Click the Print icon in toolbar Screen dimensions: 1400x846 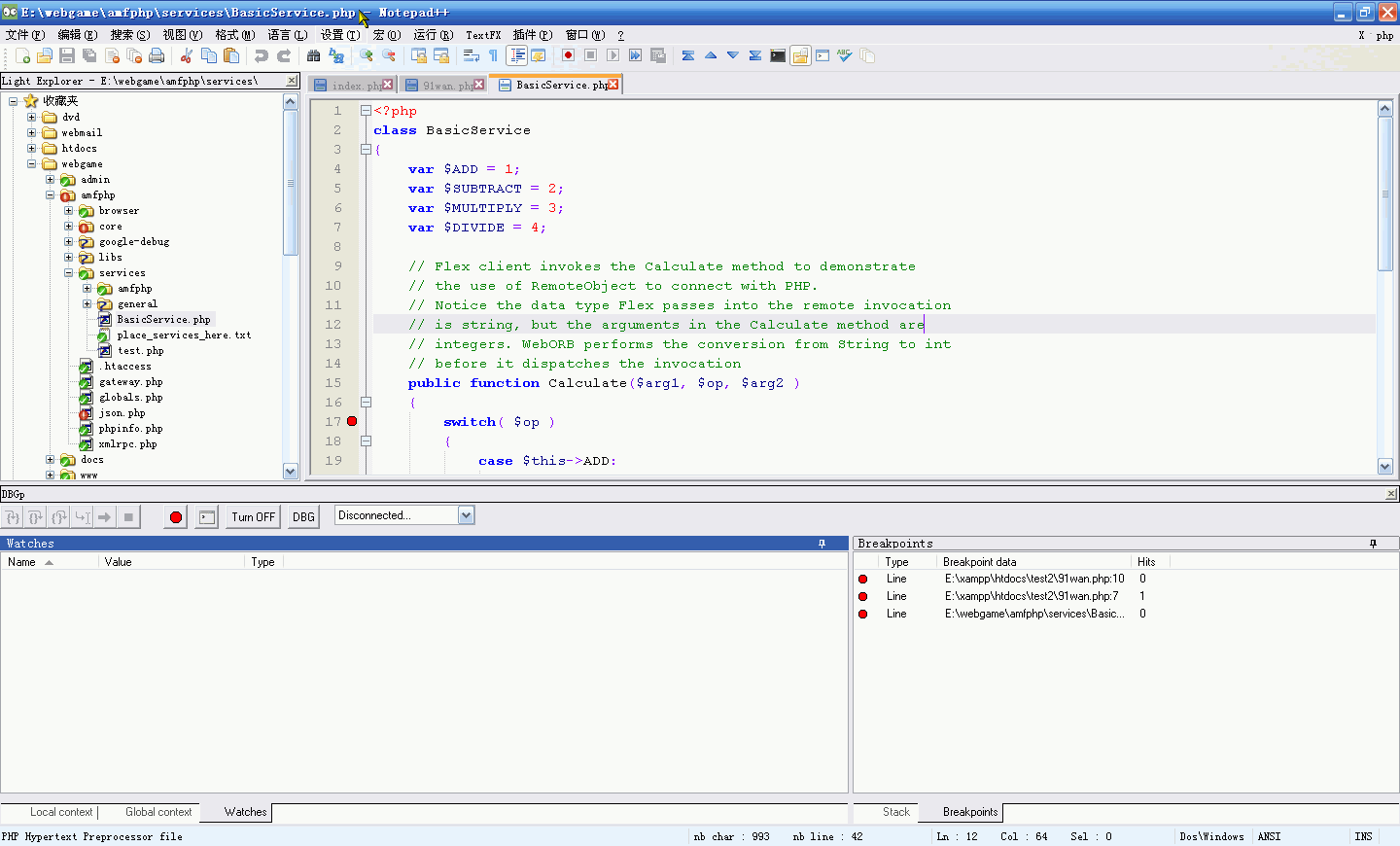click(157, 56)
